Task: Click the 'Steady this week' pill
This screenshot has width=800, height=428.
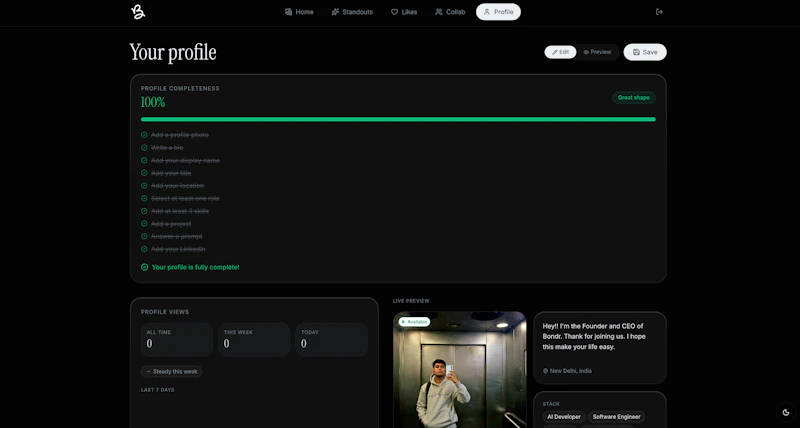Action: pos(171,371)
